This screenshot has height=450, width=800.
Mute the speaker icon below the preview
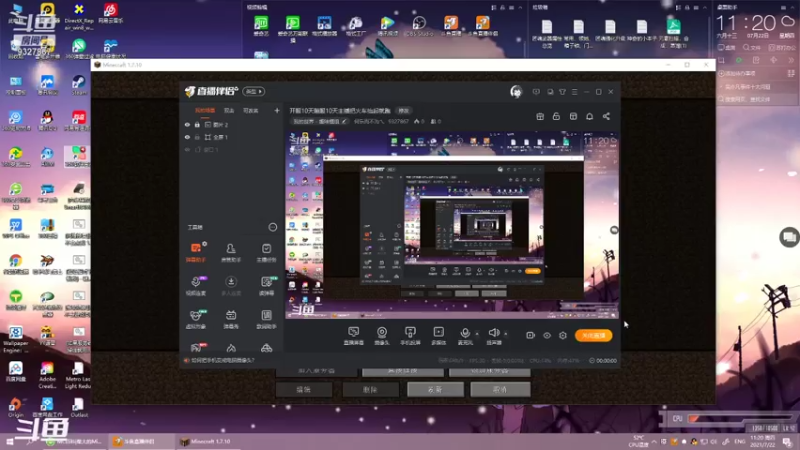pyautogui.click(x=493, y=336)
